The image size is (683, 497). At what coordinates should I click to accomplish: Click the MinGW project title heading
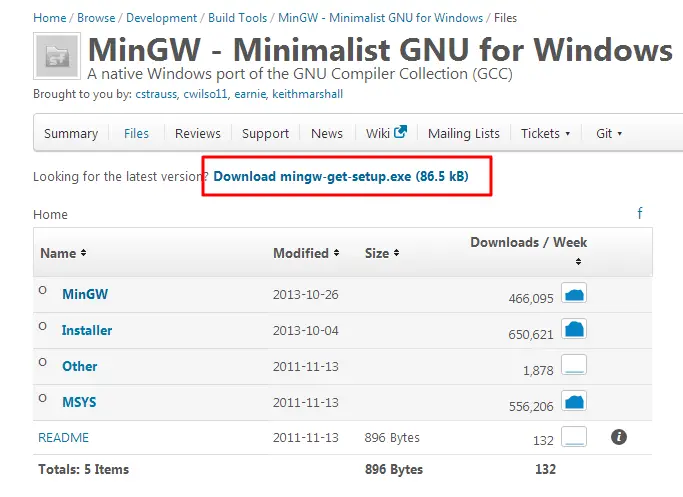coord(380,49)
